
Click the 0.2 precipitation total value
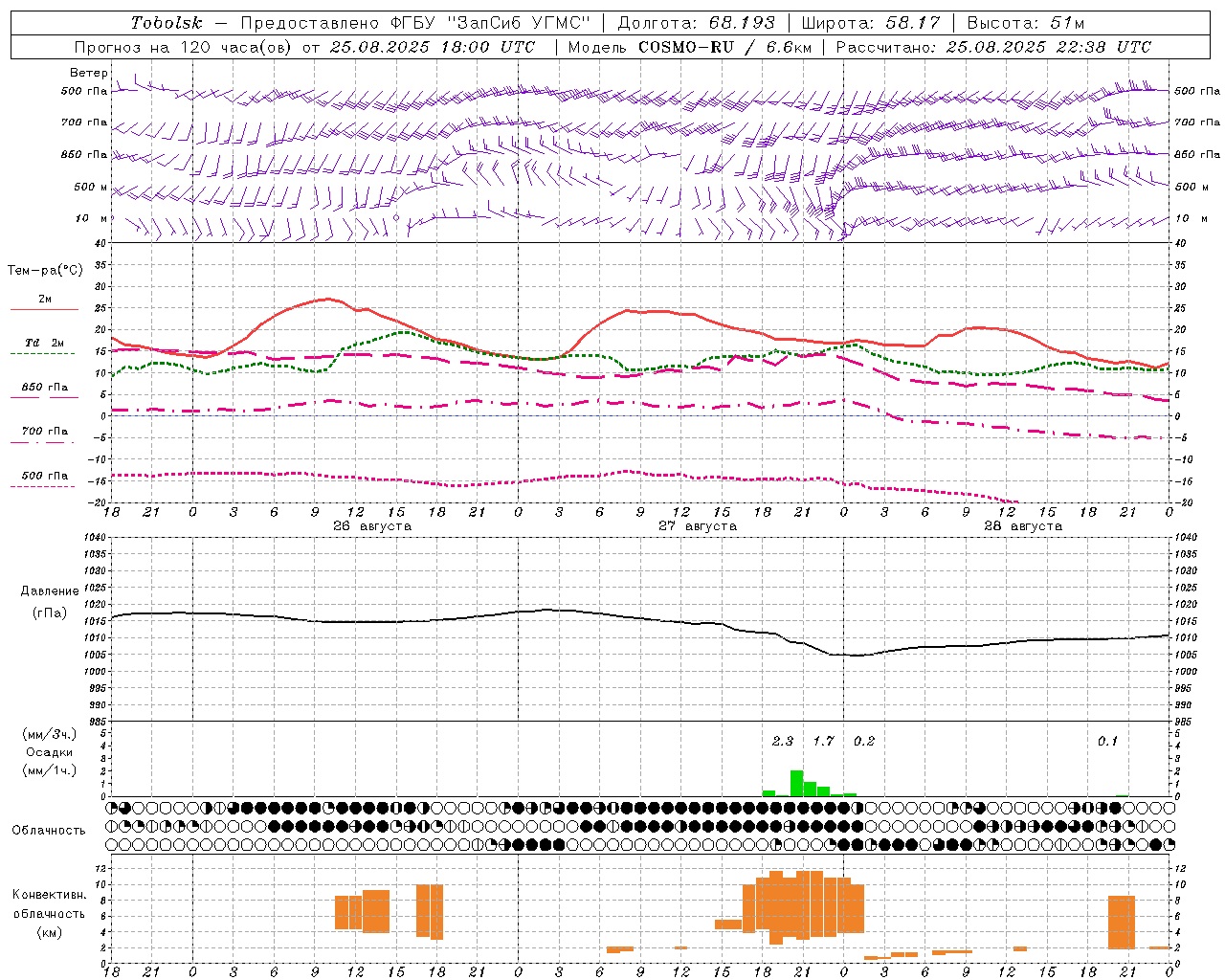pos(864,742)
